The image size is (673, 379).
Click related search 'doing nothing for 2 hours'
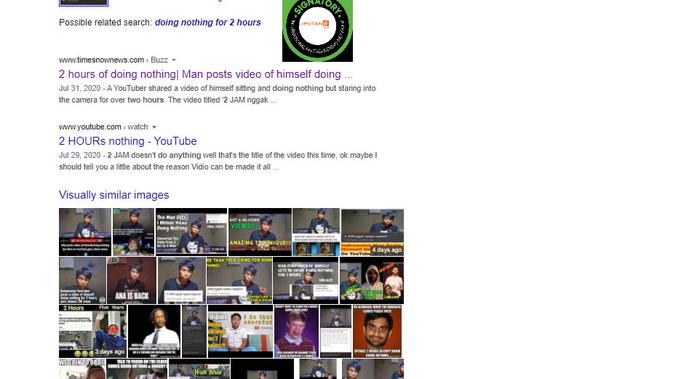pos(208,22)
